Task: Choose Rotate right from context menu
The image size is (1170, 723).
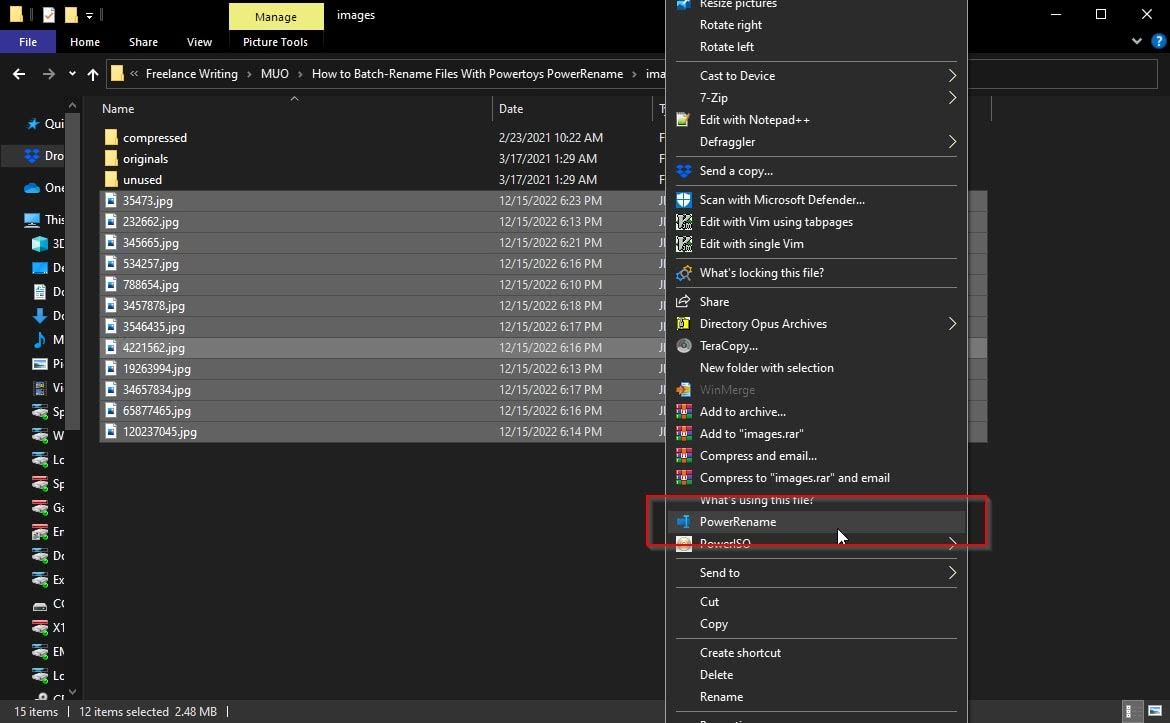Action: [x=730, y=25]
